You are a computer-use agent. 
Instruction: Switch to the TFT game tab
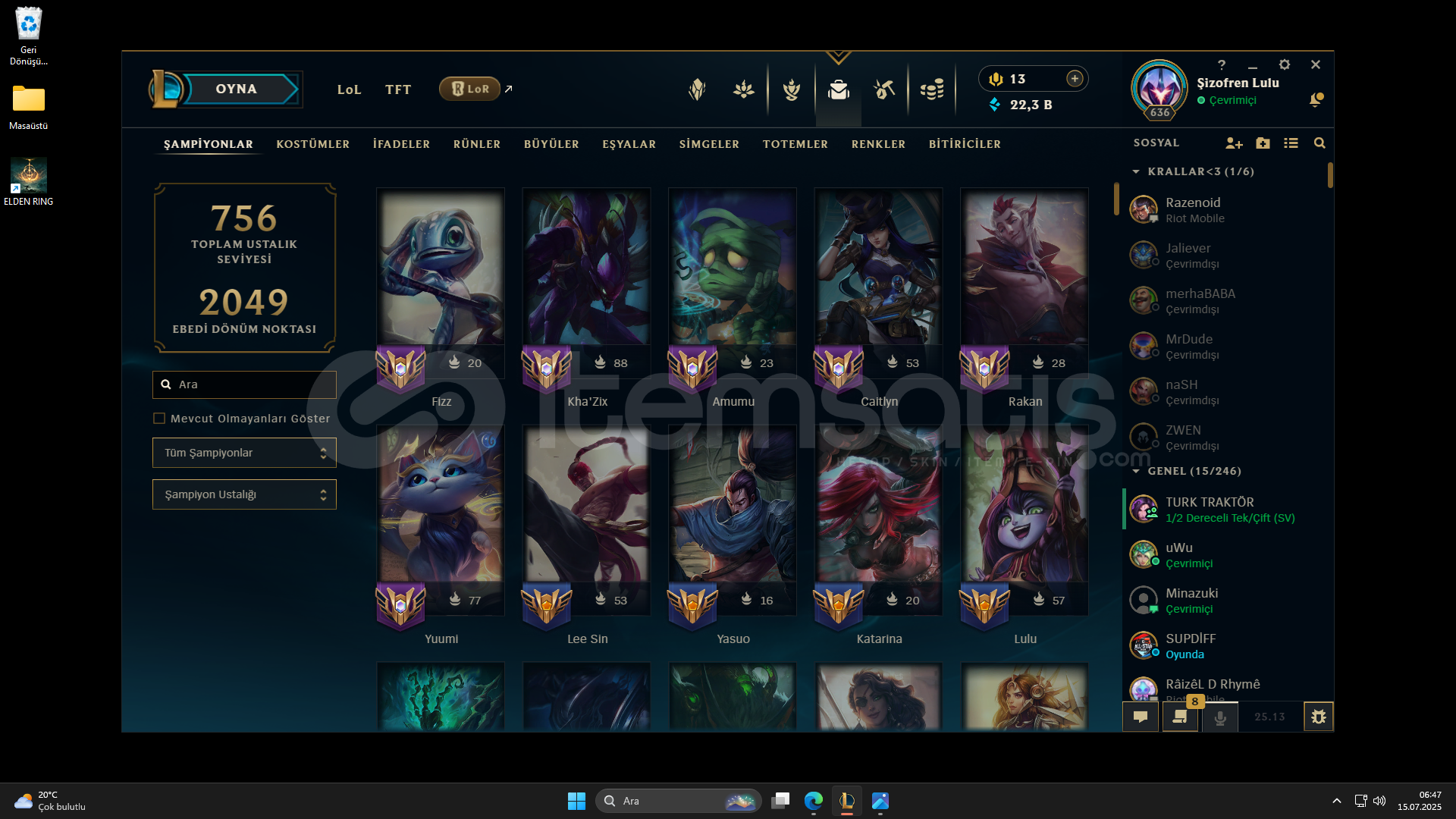point(398,89)
